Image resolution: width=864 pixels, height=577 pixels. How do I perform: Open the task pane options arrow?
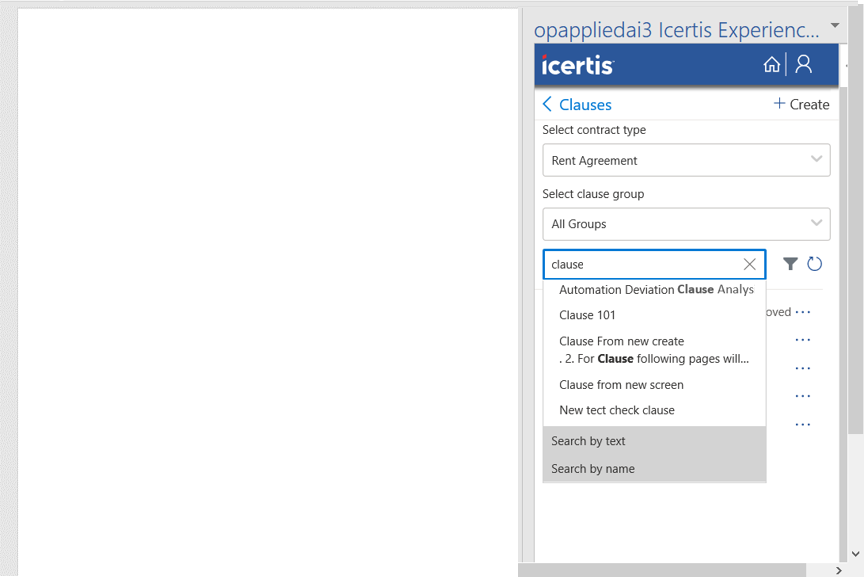pyautogui.click(x=835, y=26)
